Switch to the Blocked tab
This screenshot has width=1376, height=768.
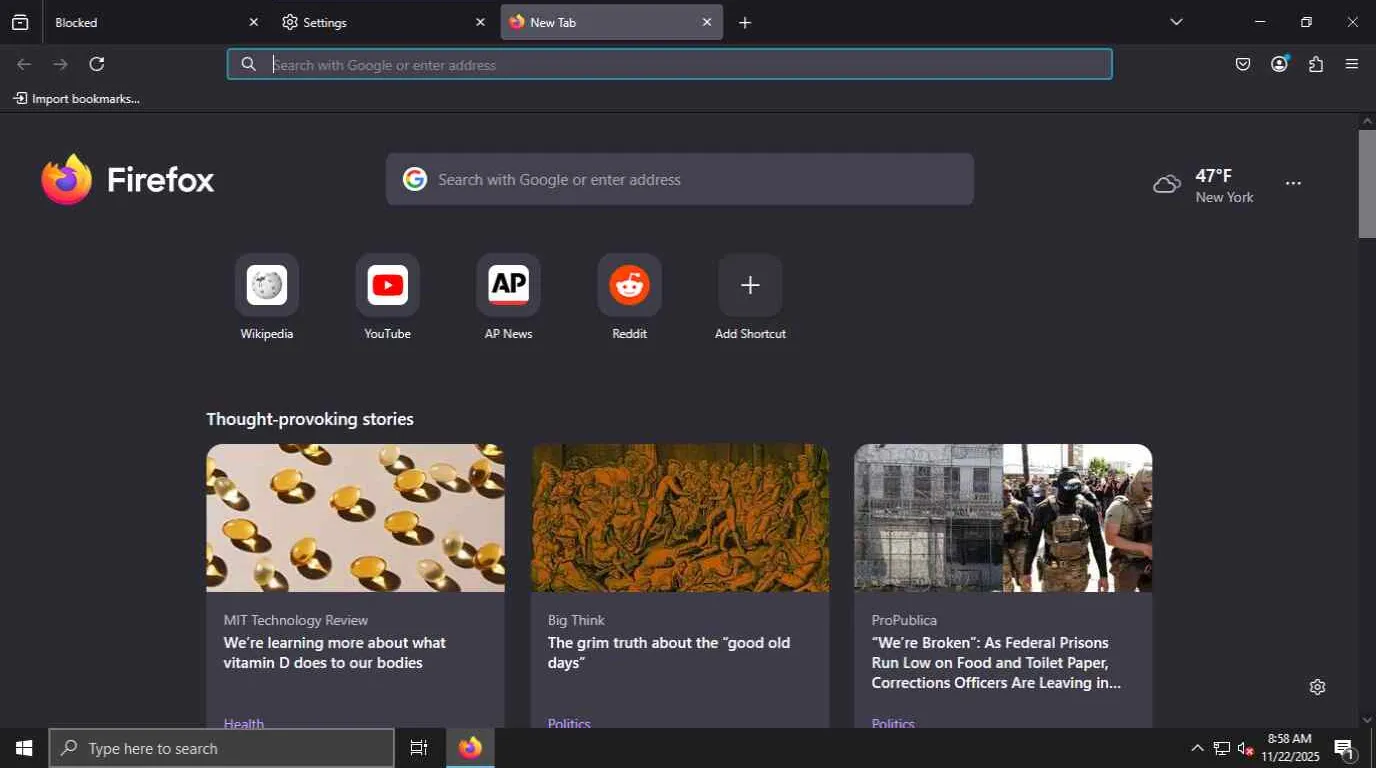point(155,22)
